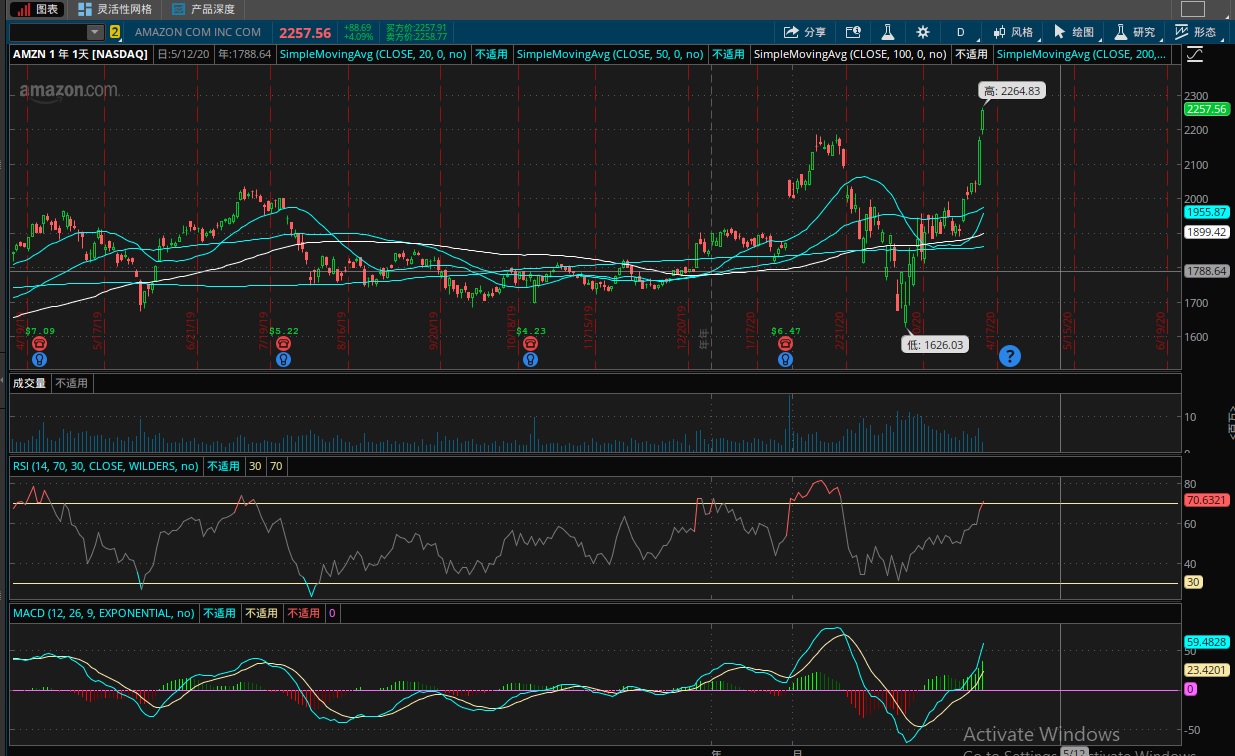Select SimpleMovingAvg (CLOSE, 50, 0, no) label

[x=611, y=55]
